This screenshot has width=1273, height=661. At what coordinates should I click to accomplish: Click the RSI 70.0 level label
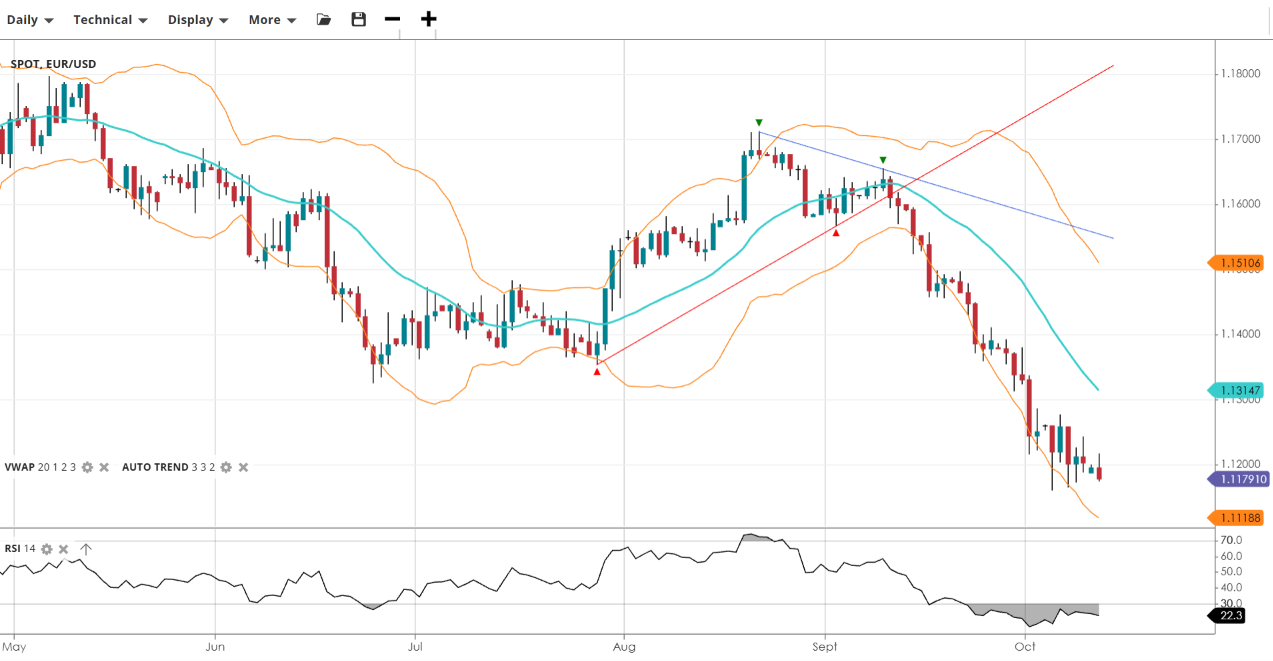1231,541
